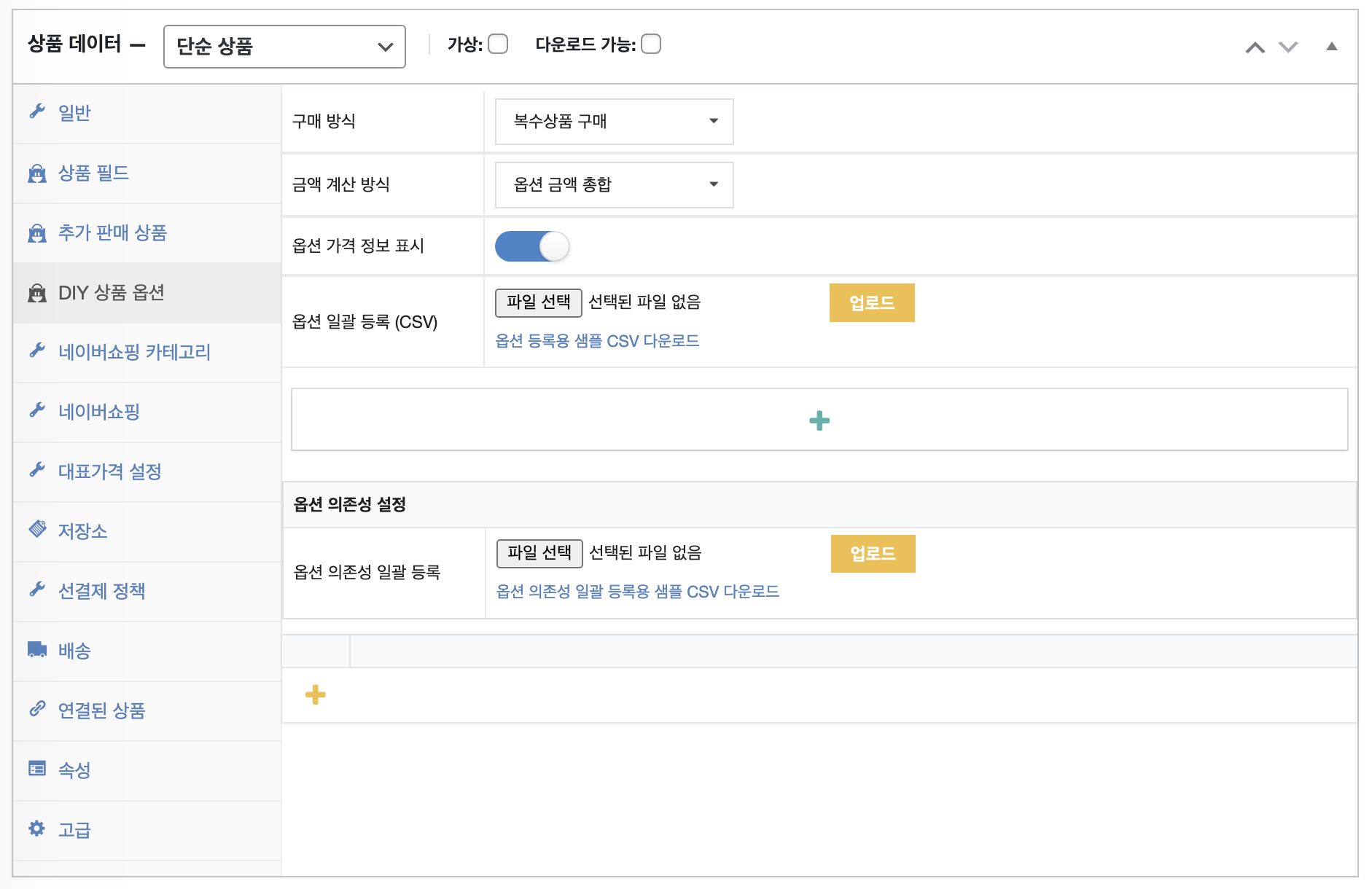Open the 네이버쇼핑 카테고리 tab
The width and height of the screenshot is (1372, 889).
tap(134, 352)
